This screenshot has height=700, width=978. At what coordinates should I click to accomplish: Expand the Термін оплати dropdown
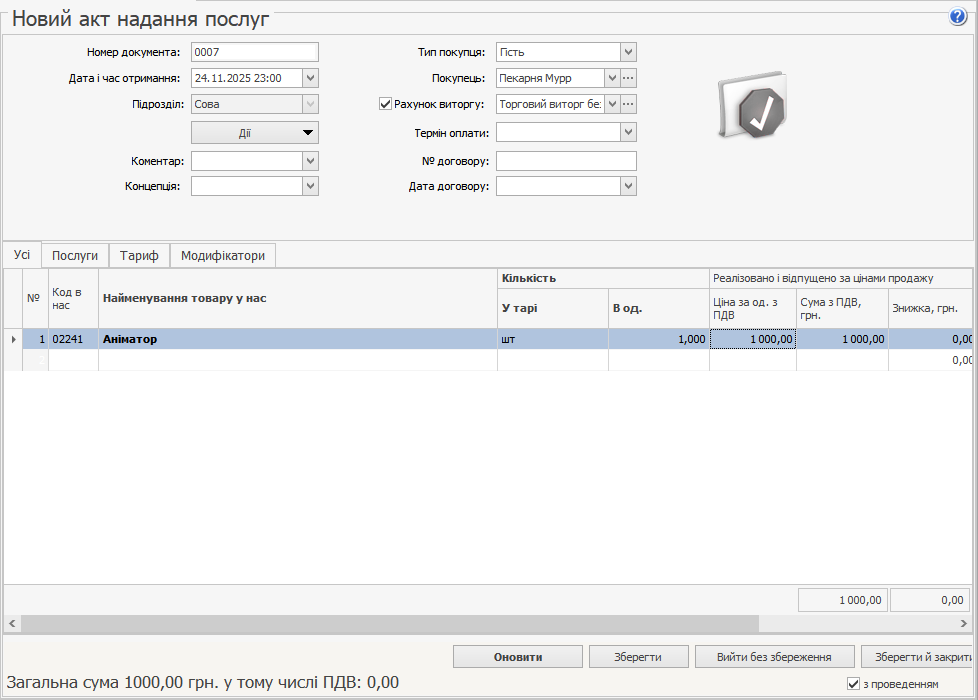click(x=627, y=132)
